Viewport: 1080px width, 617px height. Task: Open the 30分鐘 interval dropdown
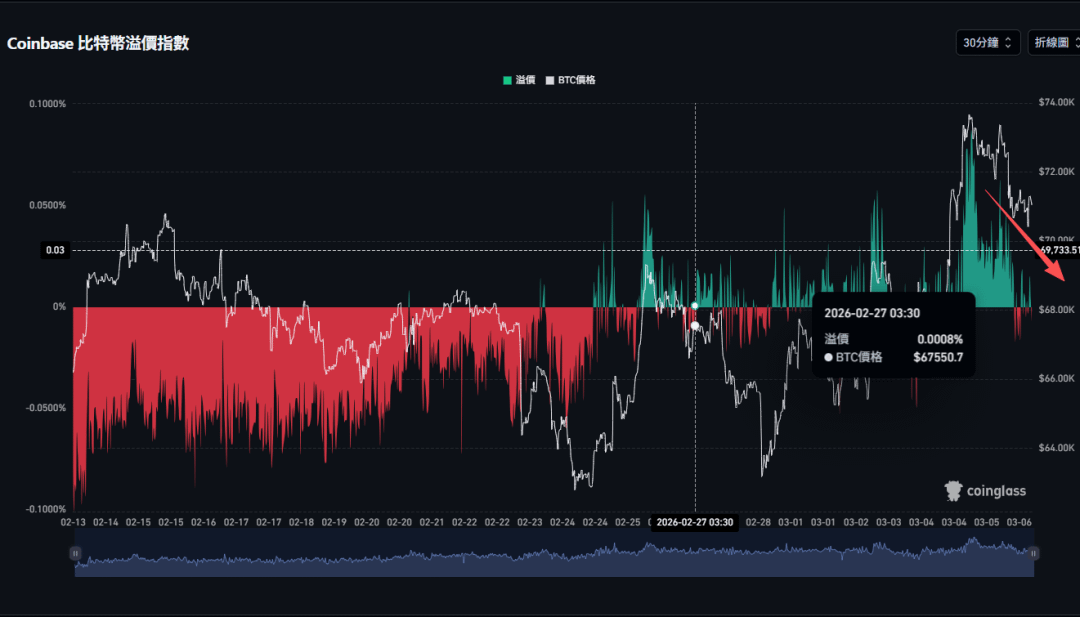coord(988,43)
